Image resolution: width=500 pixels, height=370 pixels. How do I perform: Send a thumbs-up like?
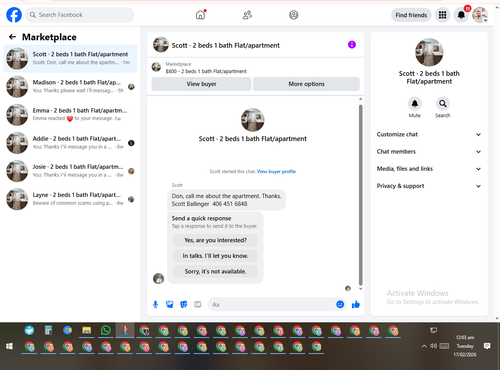356,304
